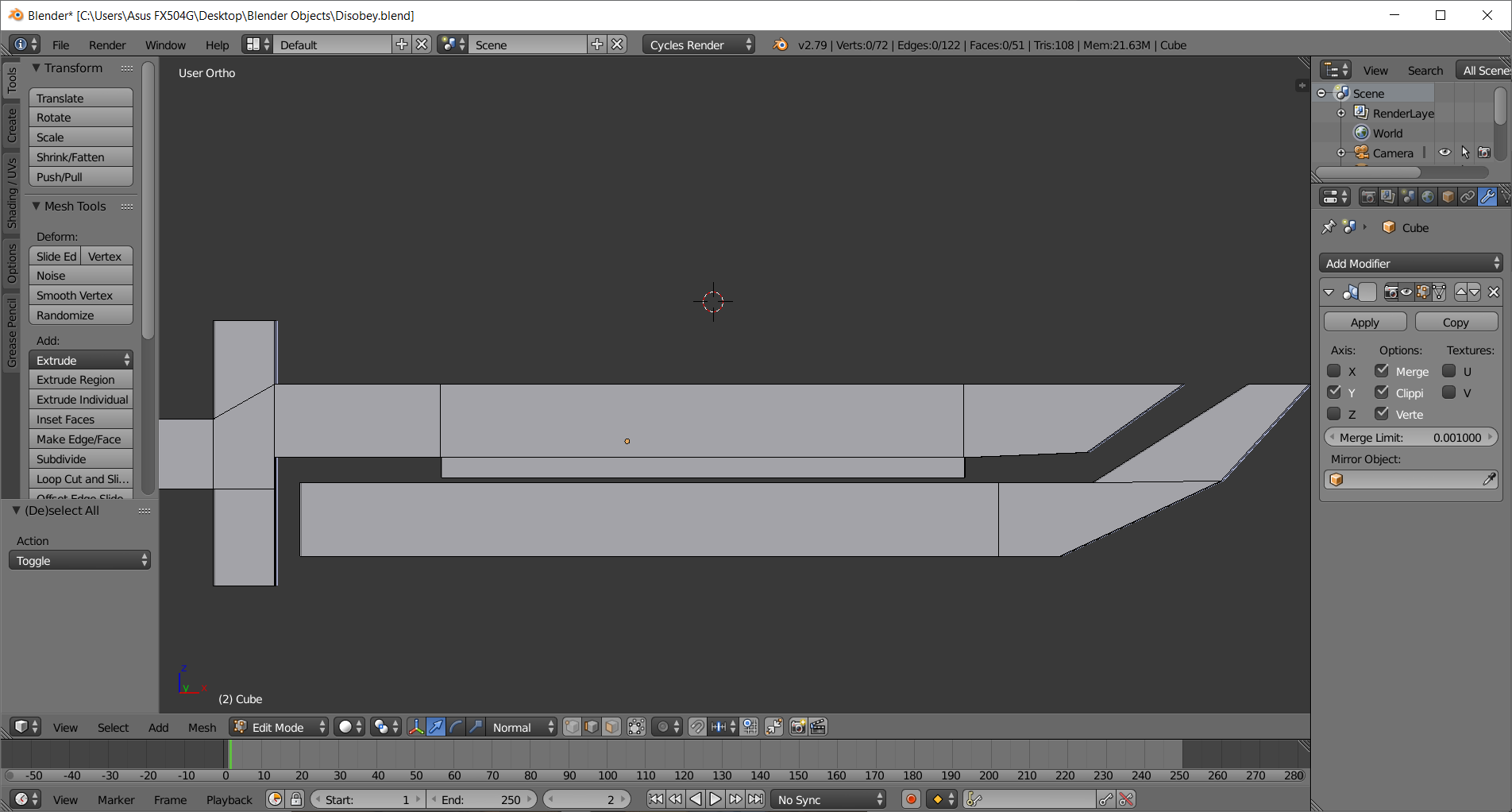
Task: Open the Normal transform orientation dropdown
Action: (x=521, y=727)
